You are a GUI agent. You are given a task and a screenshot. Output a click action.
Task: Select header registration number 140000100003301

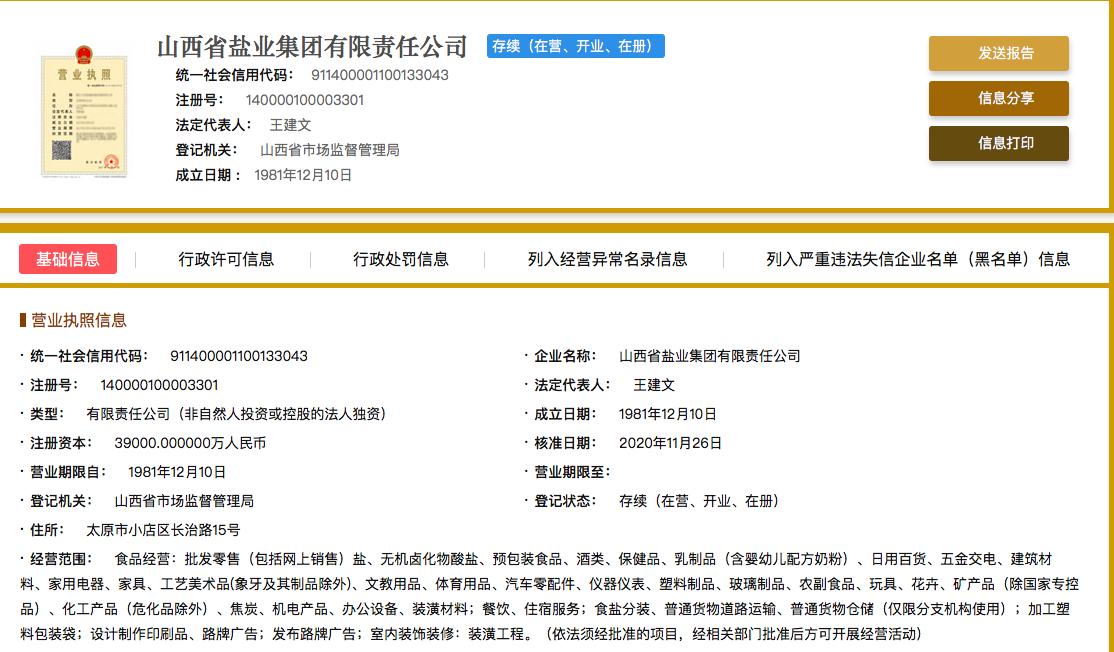tap(305, 100)
